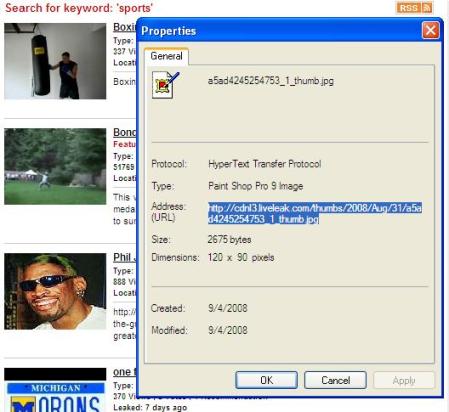
Task: Open the Michigan license plate thumbnail
Action: (55, 390)
